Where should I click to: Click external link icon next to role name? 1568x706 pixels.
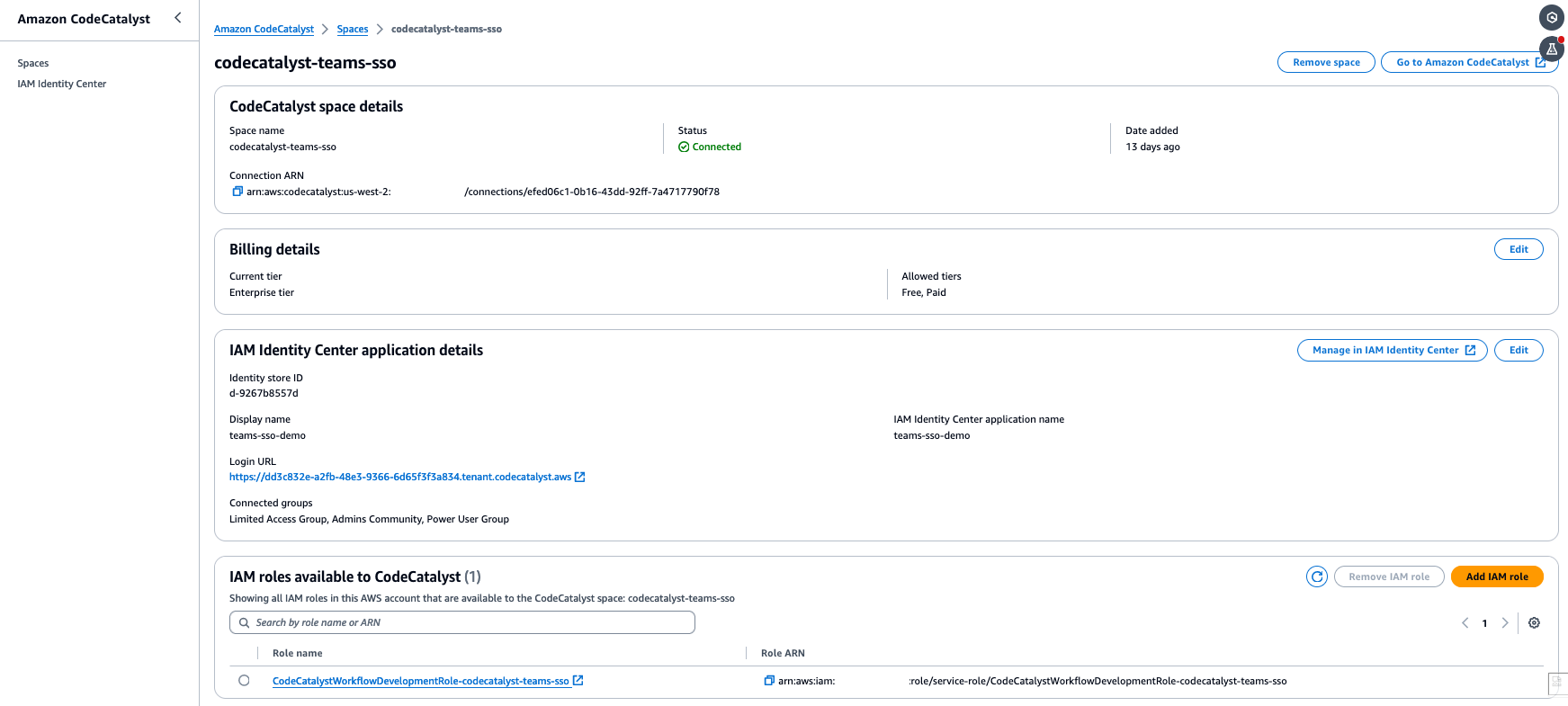578,681
